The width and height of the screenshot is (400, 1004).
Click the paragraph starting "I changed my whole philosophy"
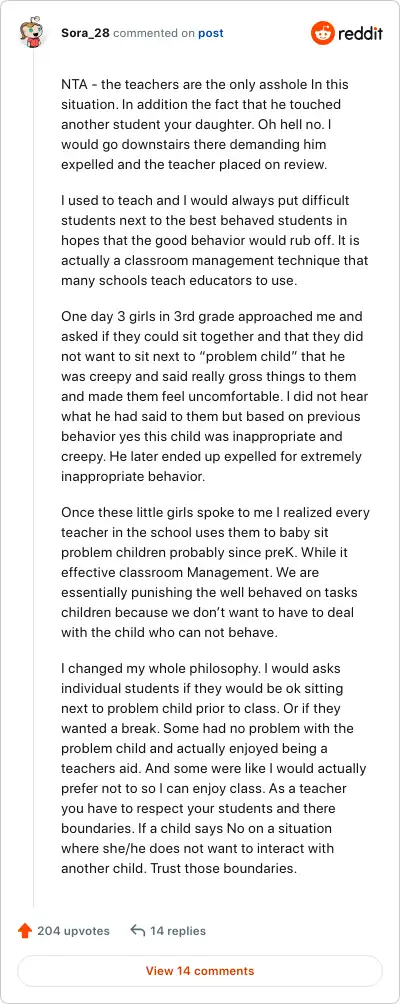(214, 768)
